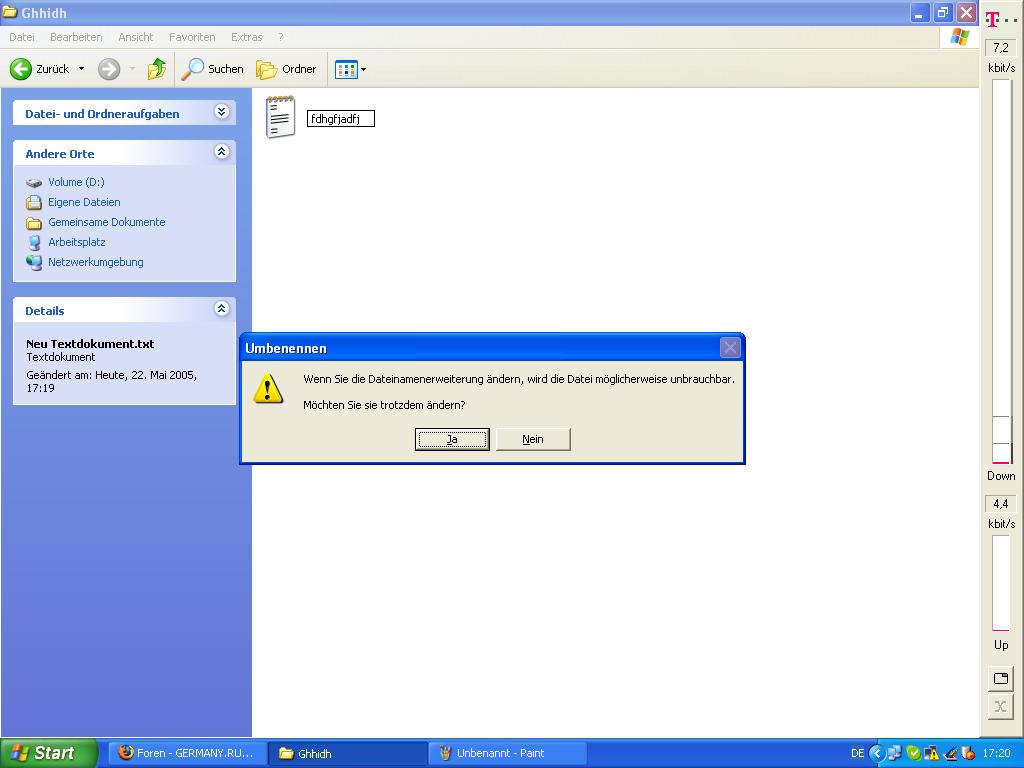The image size is (1024, 768).
Task: Click the sidebar X close button
Action: coord(1000,707)
